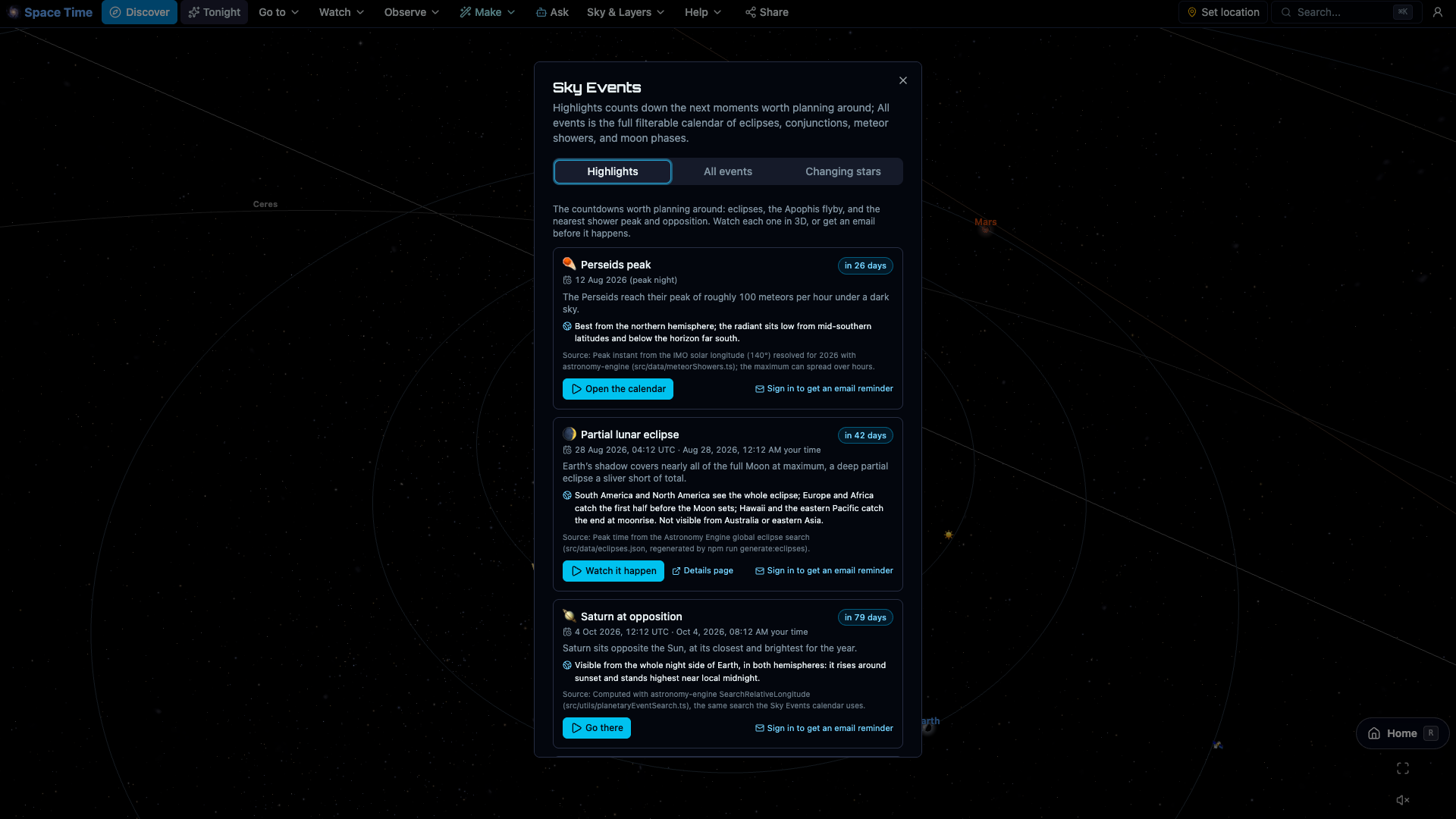Viewport: 1456px width, 819px height.
Task: Expand the Help menu
Action: [703, 12]
